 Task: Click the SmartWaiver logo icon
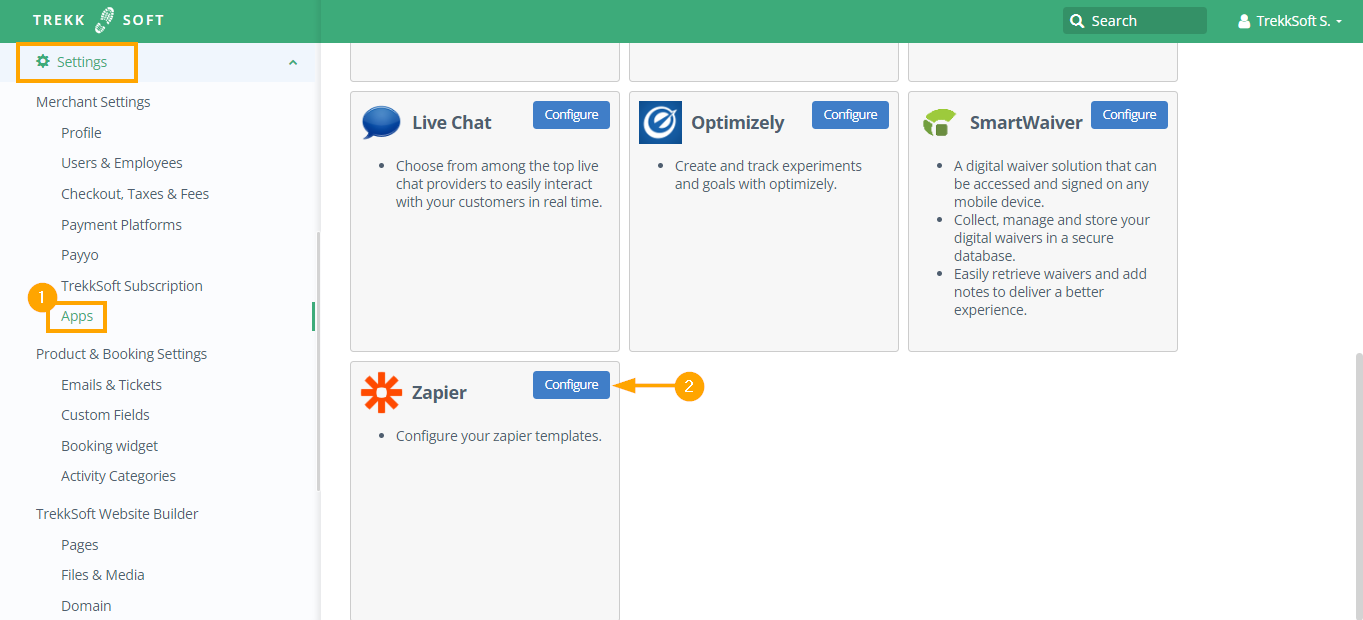click(939, 122)
